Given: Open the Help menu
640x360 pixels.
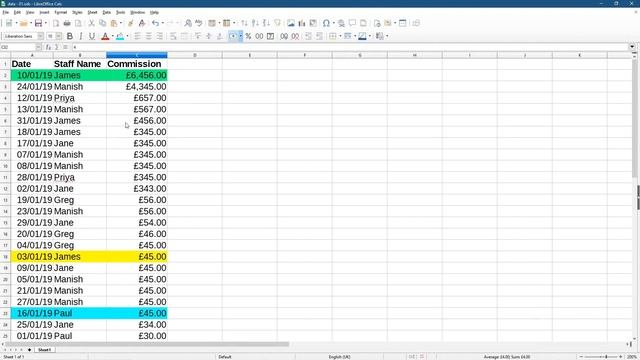Looking at the screenshot, I should pos(154,13).
